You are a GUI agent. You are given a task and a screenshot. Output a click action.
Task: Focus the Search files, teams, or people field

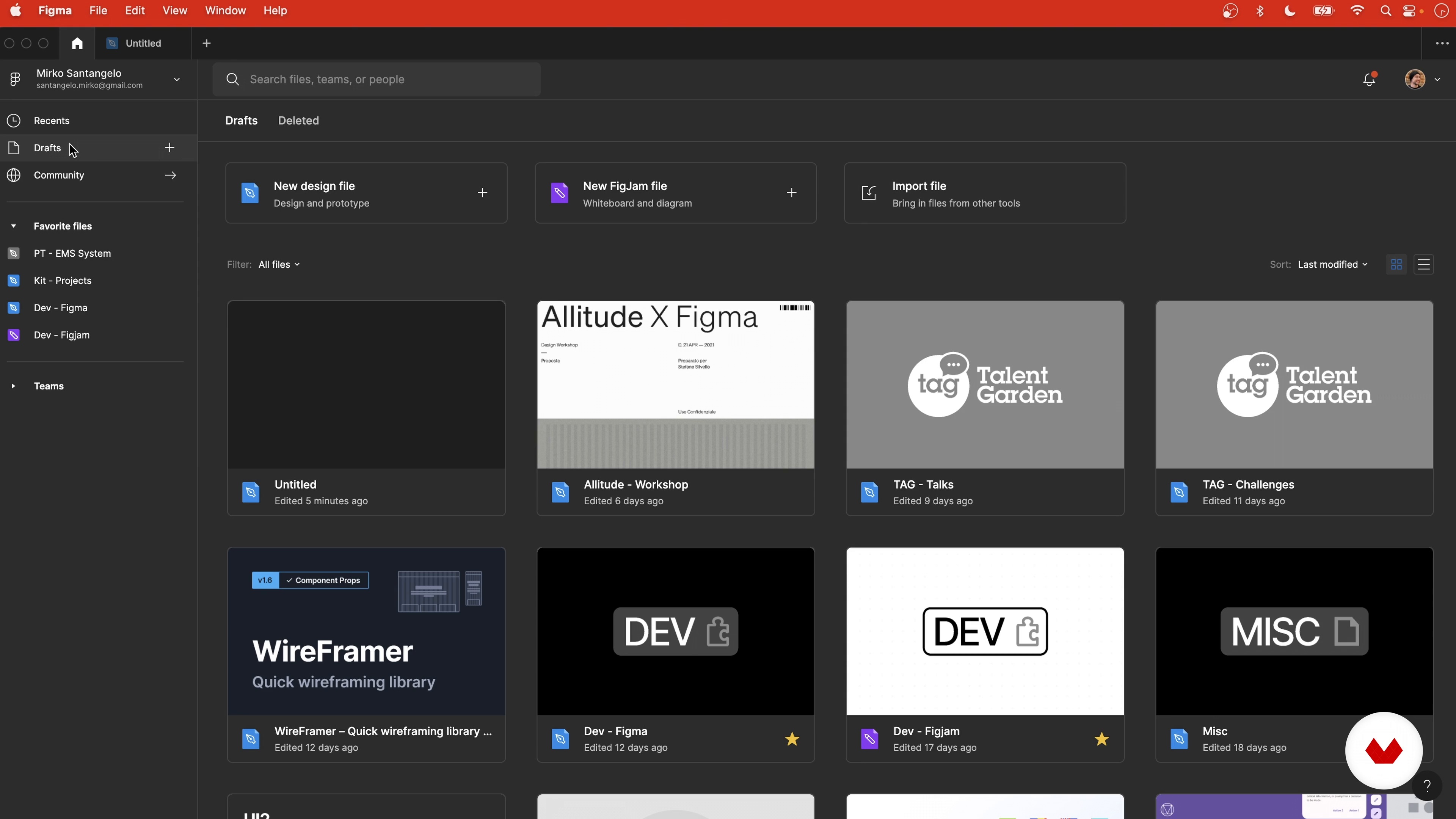(377, 79)
